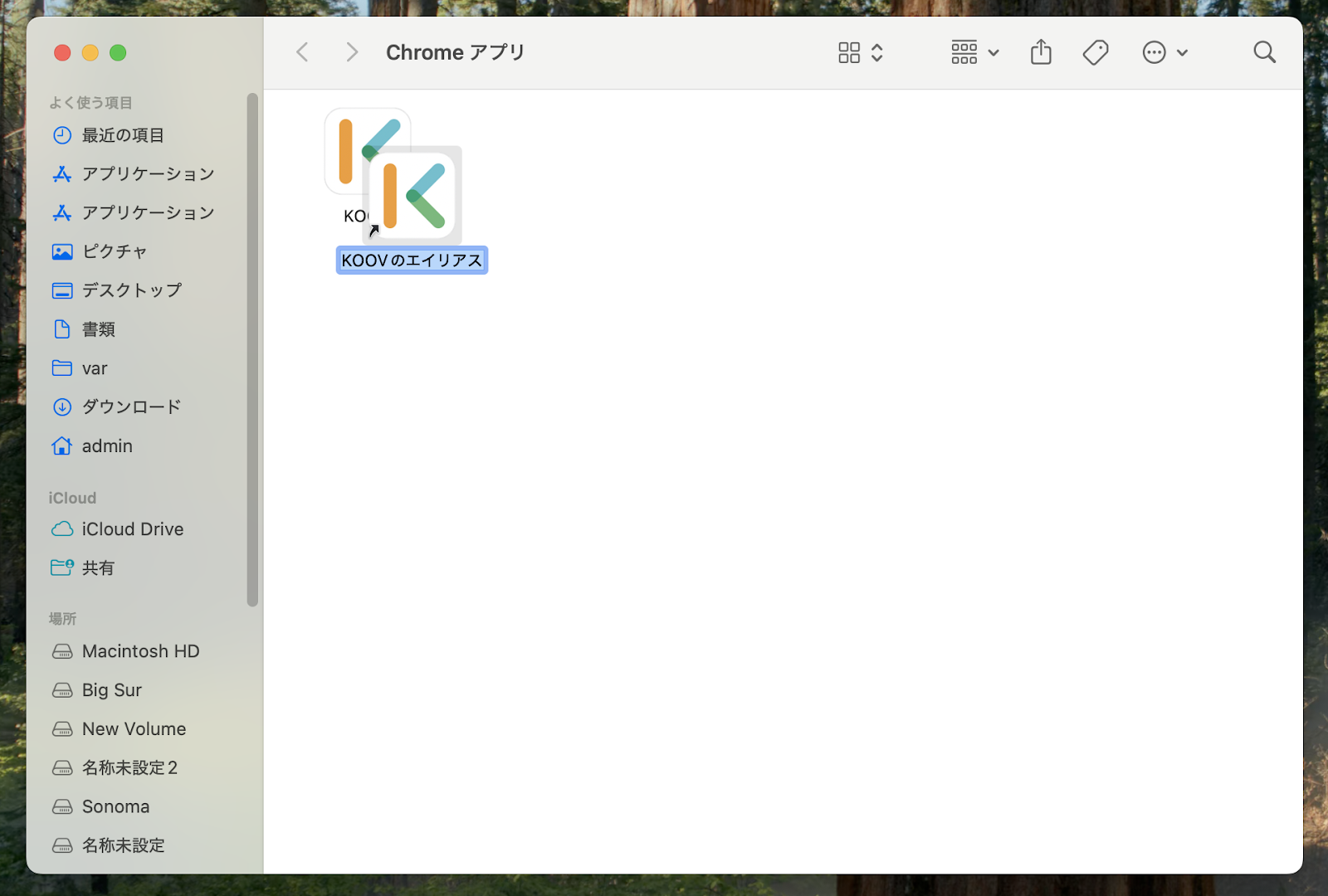The width and height of the screenshot is (1328, 896).
Task: Click the cloud icon beside iCloud Drive
Action: (62, 529)
